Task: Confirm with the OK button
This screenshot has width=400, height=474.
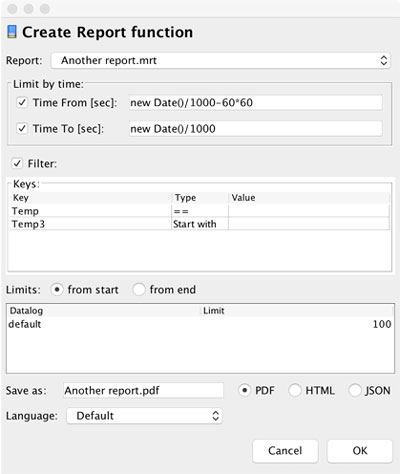Action: pyautogui.click(x=360, y=451)
